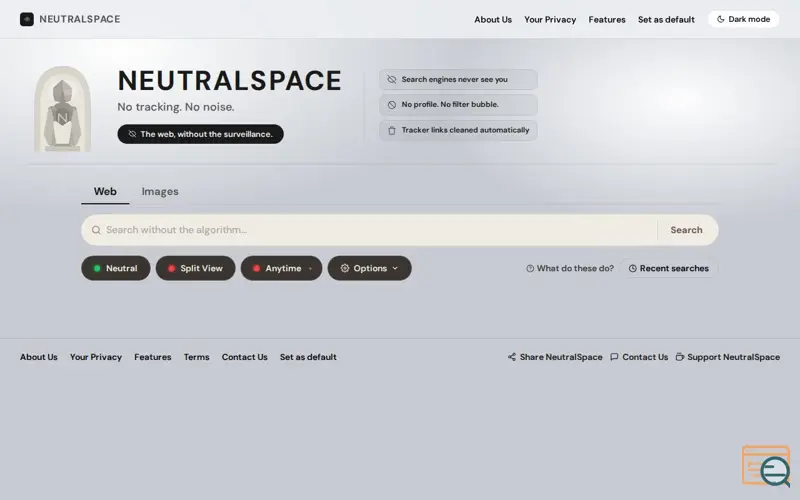Click Set as default in top navigation

[666, 19]
